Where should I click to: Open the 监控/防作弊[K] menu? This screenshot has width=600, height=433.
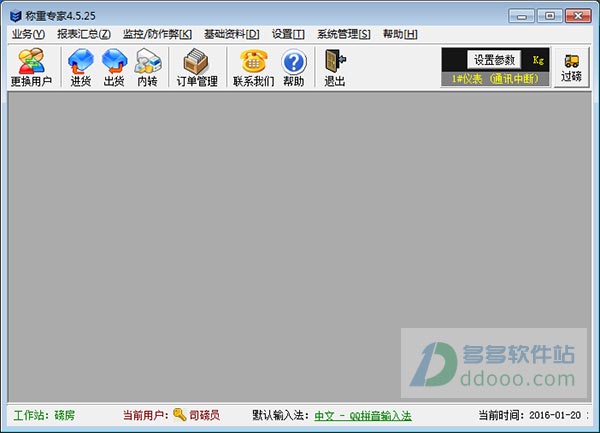pos(157,34)
